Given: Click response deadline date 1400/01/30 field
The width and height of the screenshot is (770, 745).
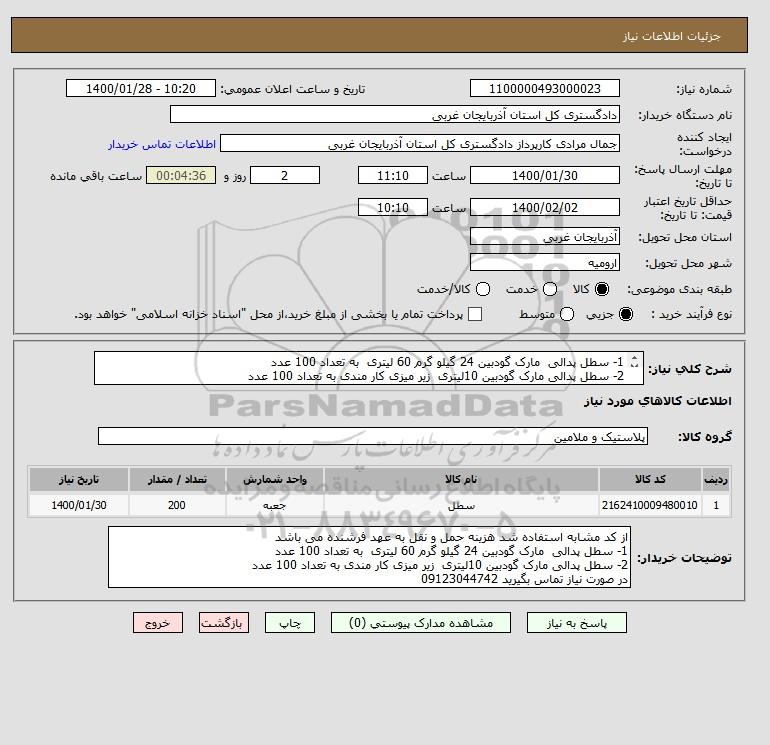Looking at the screenshot, I should pos(545,175).
